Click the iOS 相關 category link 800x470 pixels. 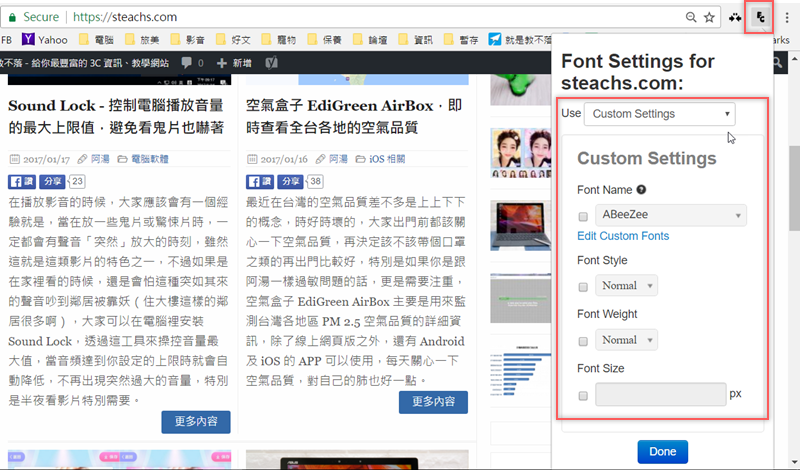pyautogui.click(x=387, y=159)
